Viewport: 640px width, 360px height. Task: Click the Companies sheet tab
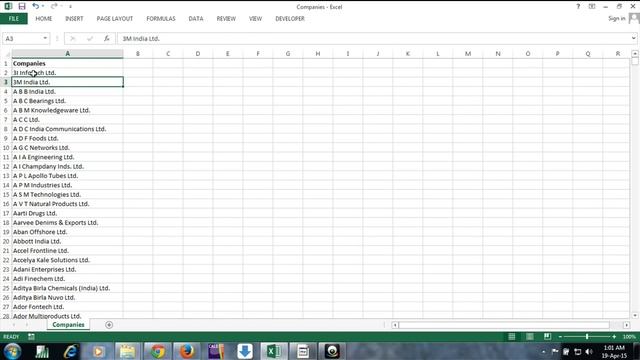tap(68, 325)
